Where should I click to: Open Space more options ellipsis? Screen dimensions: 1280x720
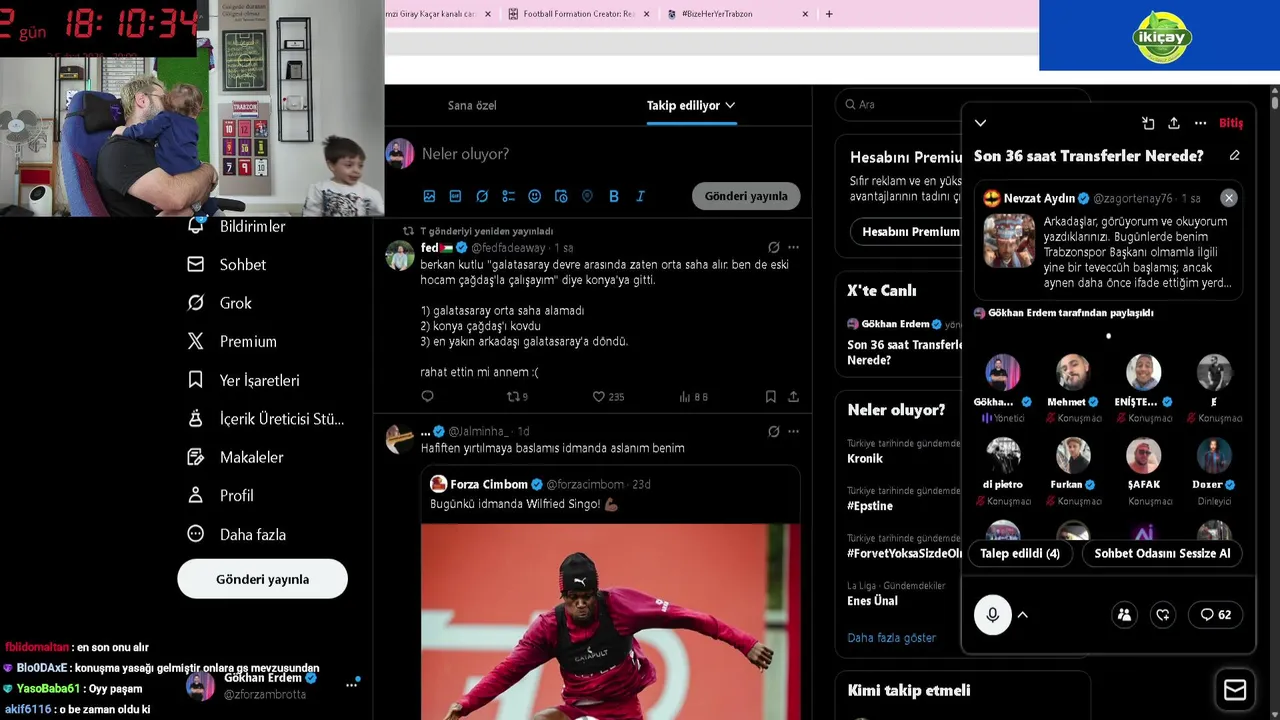(x=1200, y=123)
